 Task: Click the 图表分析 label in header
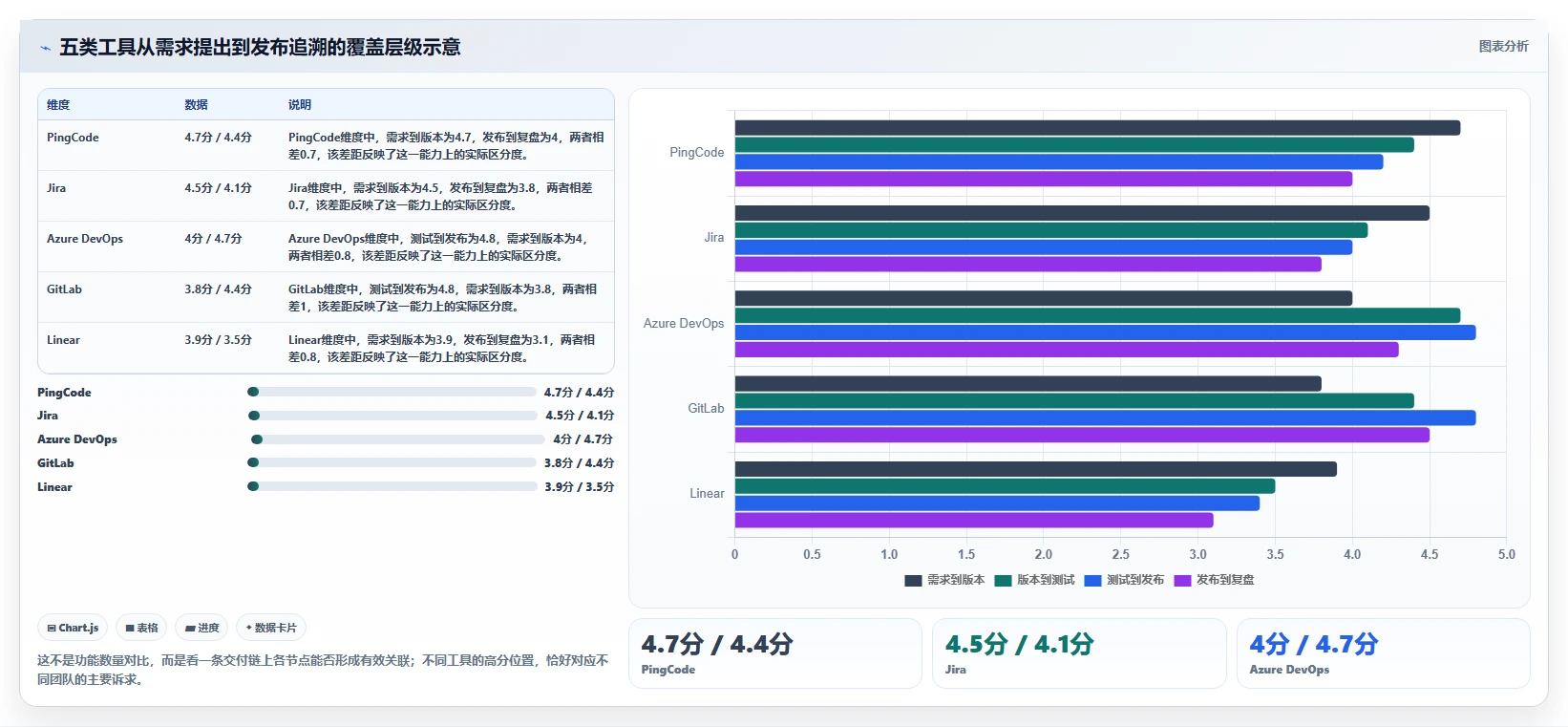pyautogui.click(x=1503, y=46)
